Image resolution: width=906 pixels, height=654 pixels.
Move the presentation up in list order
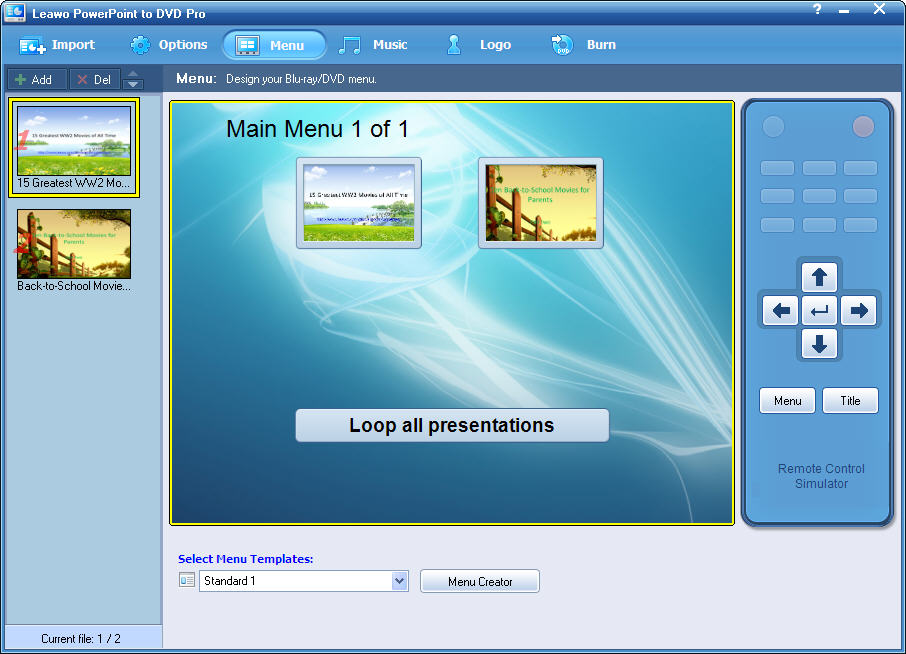133,75
